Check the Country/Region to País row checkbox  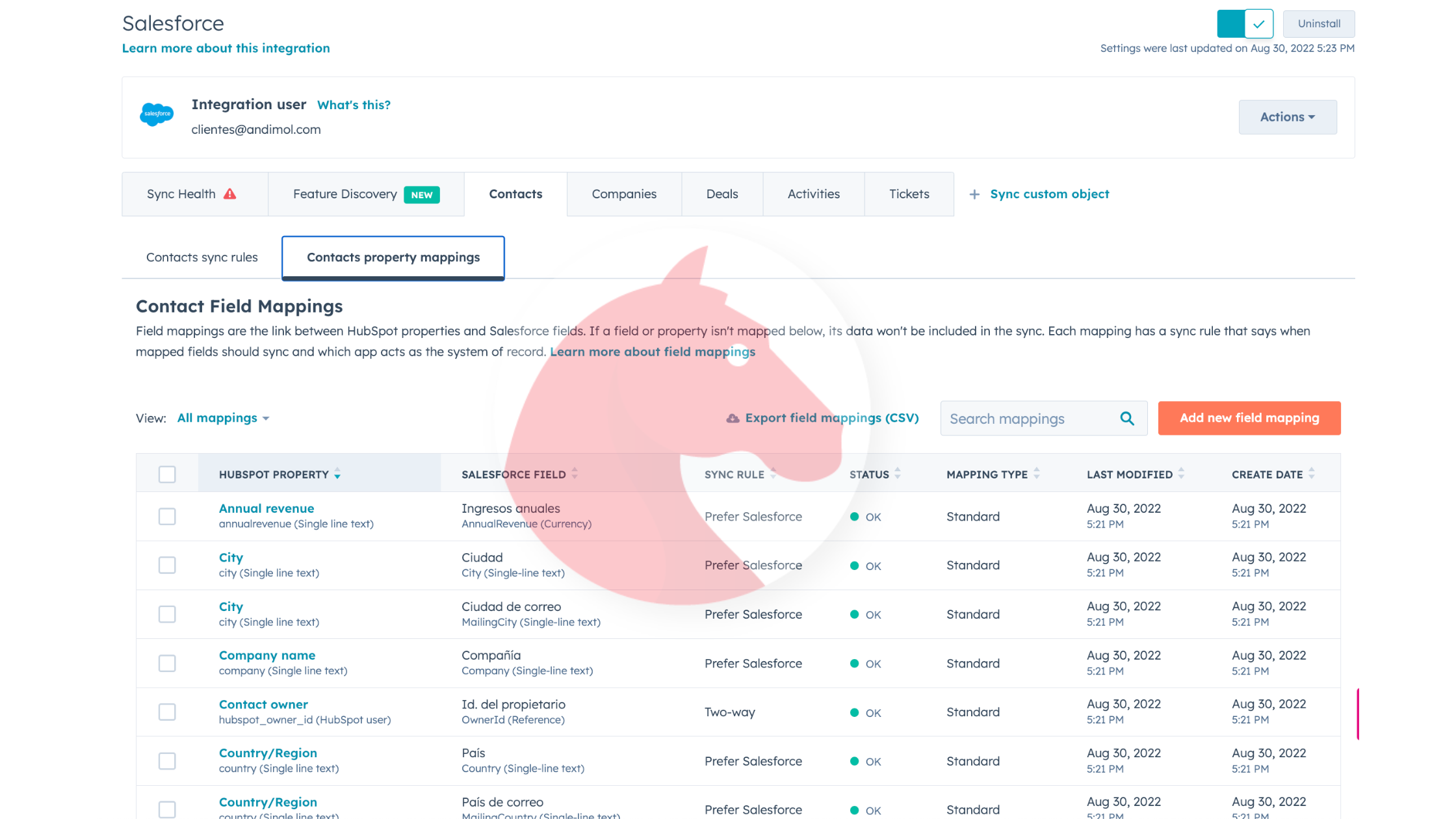167,761
